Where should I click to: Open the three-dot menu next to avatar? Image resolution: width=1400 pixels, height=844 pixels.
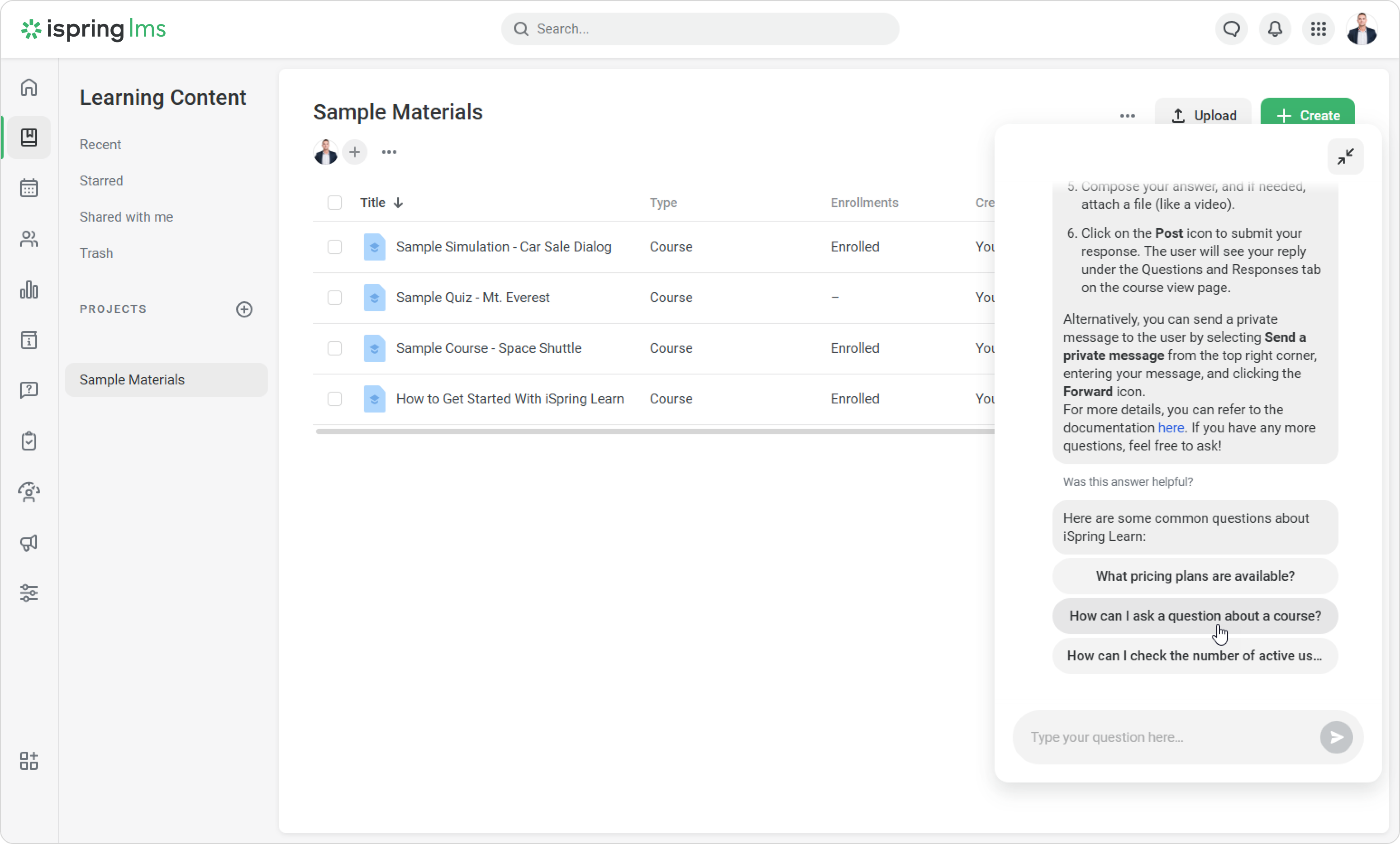(389, 152)
